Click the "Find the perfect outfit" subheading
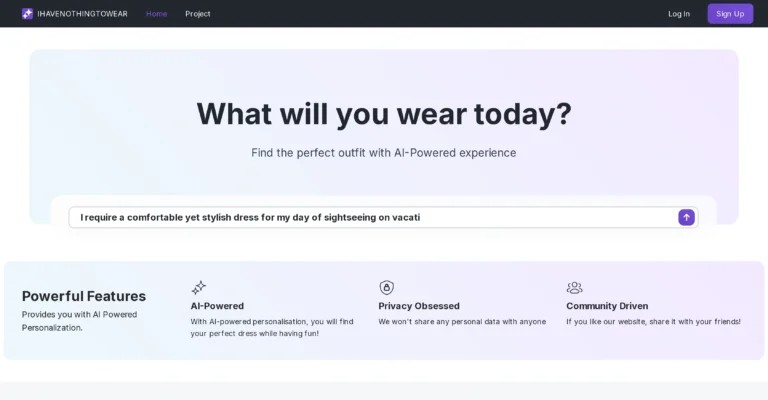The width and height of the screenshot is (768, 400). tap(384, 153)
